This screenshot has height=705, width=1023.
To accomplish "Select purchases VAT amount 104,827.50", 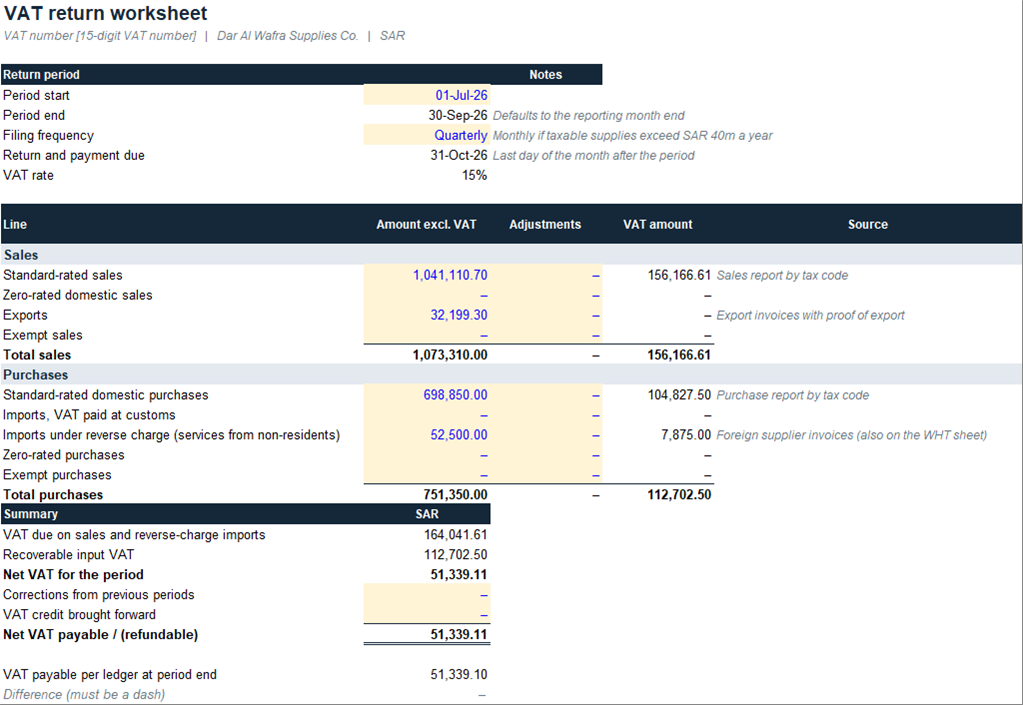I will [679, 395].
